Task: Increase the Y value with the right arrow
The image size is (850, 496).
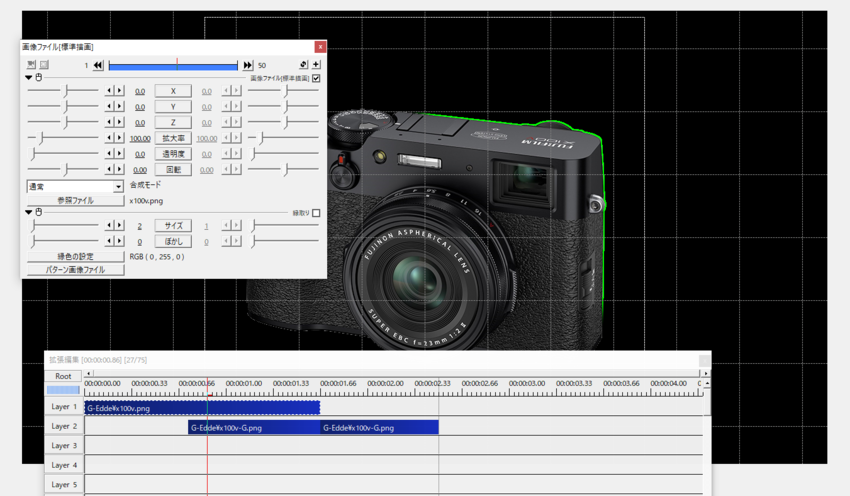Action: tap(119, 106)
